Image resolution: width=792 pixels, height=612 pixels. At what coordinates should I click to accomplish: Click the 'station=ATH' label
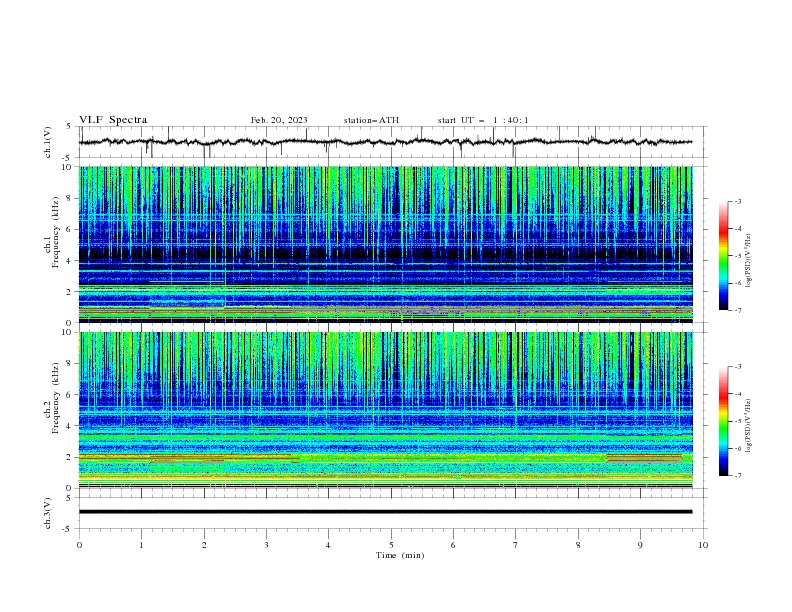[x=371, y=120]
